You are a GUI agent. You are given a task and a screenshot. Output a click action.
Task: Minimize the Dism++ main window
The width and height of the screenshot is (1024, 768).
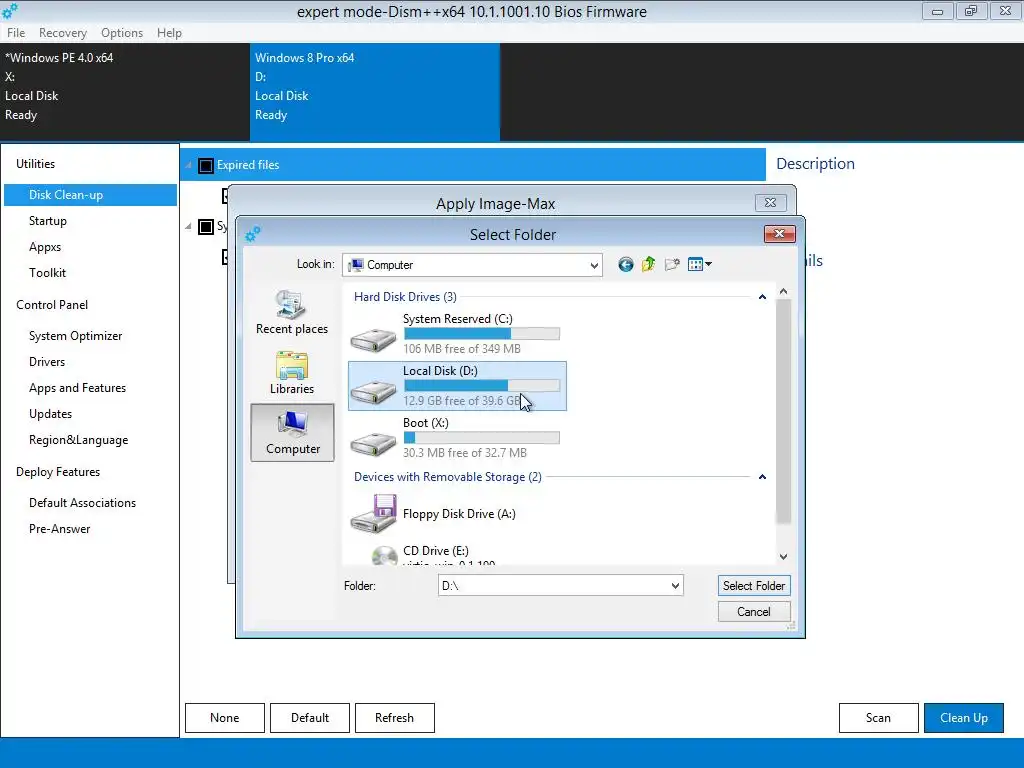click(937, 11)
